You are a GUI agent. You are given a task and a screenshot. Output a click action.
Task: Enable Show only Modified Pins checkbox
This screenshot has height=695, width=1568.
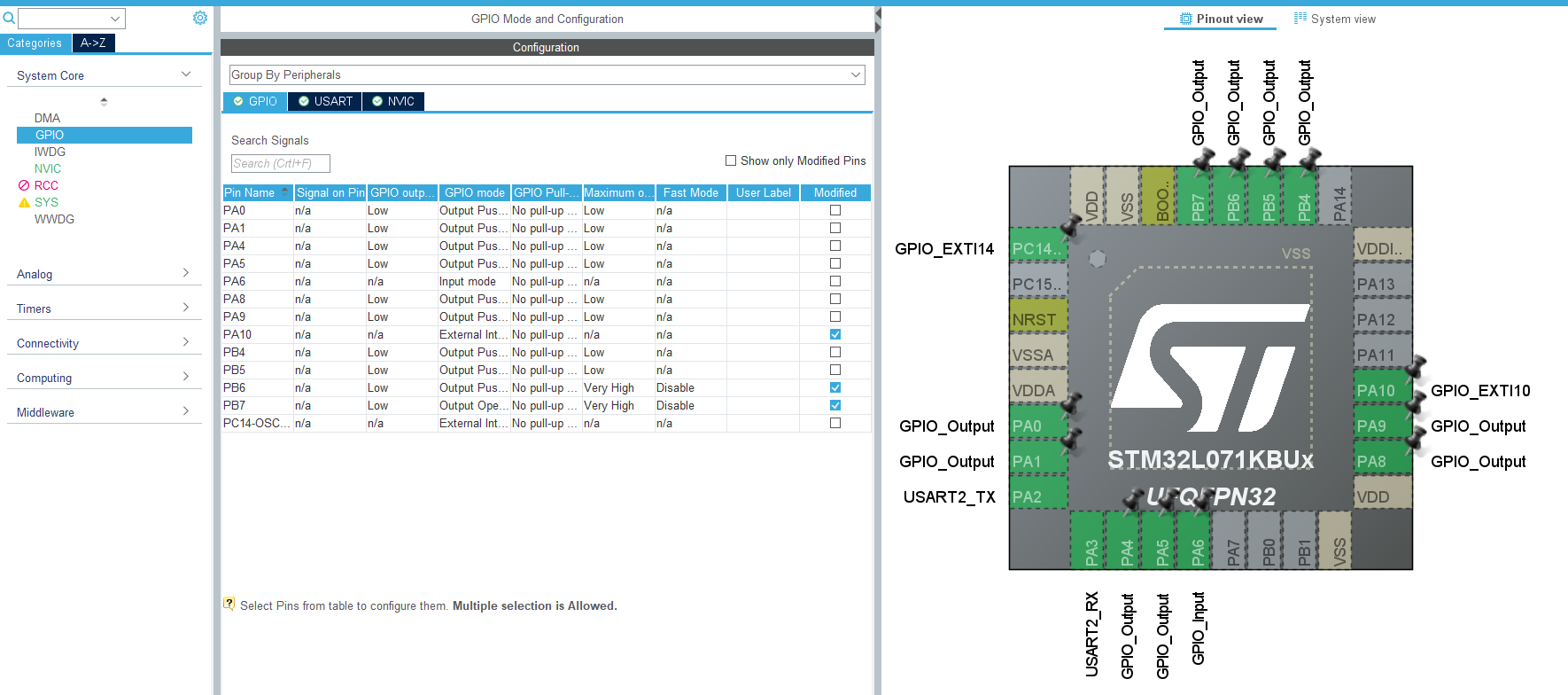(731, 160)
